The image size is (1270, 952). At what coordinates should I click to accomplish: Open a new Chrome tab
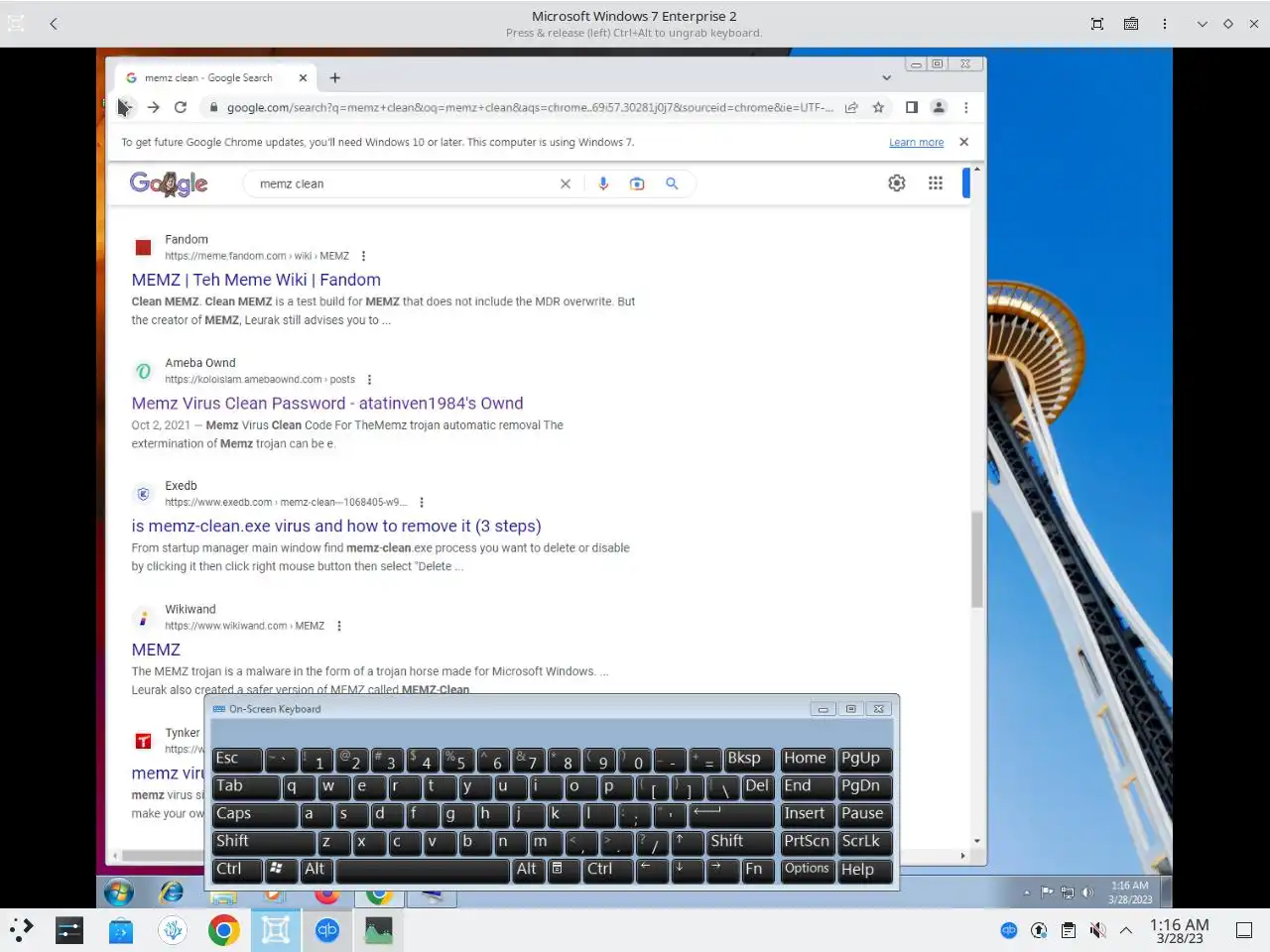[335, 77]
